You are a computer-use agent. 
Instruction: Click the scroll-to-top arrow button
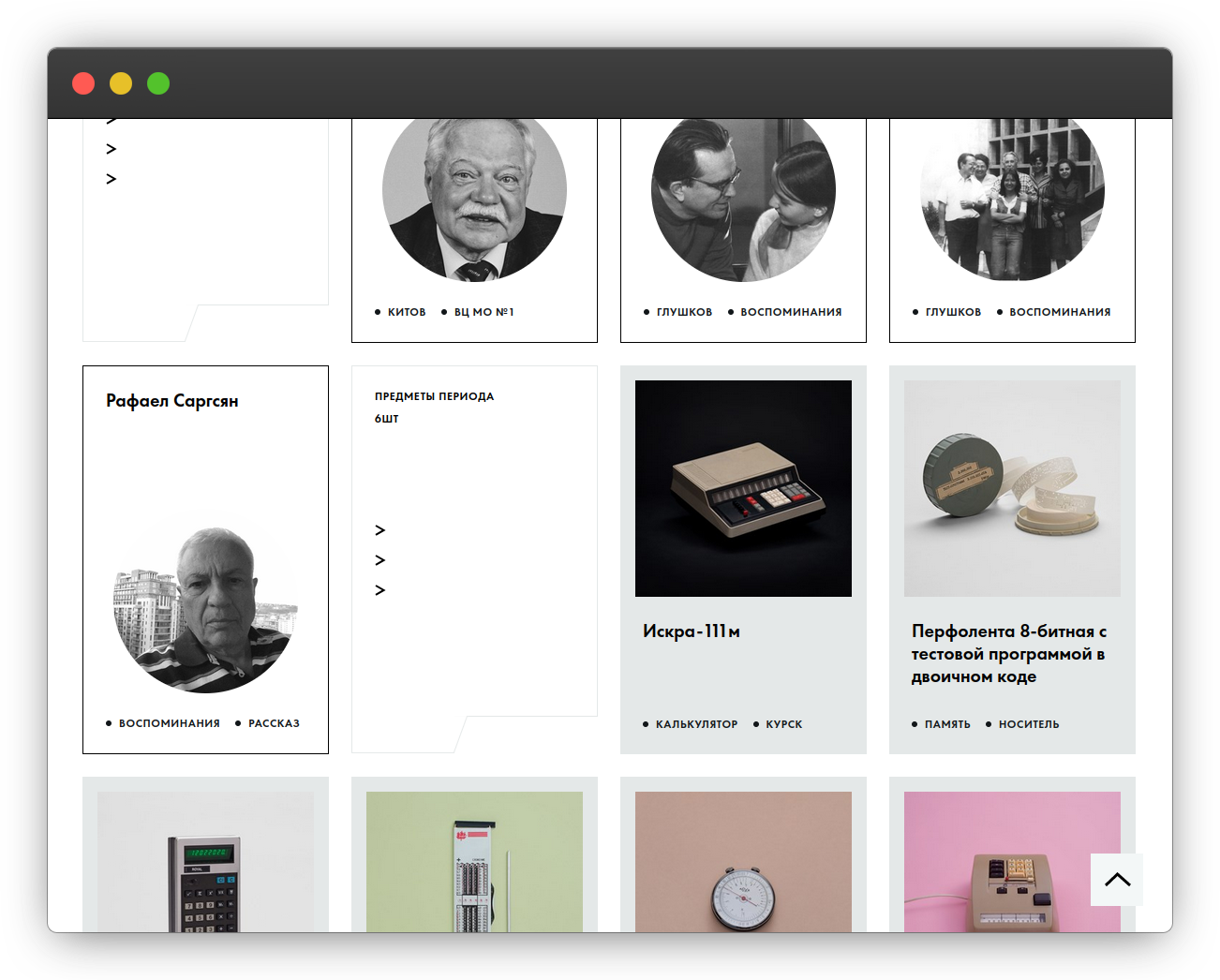coord(1116,880)
